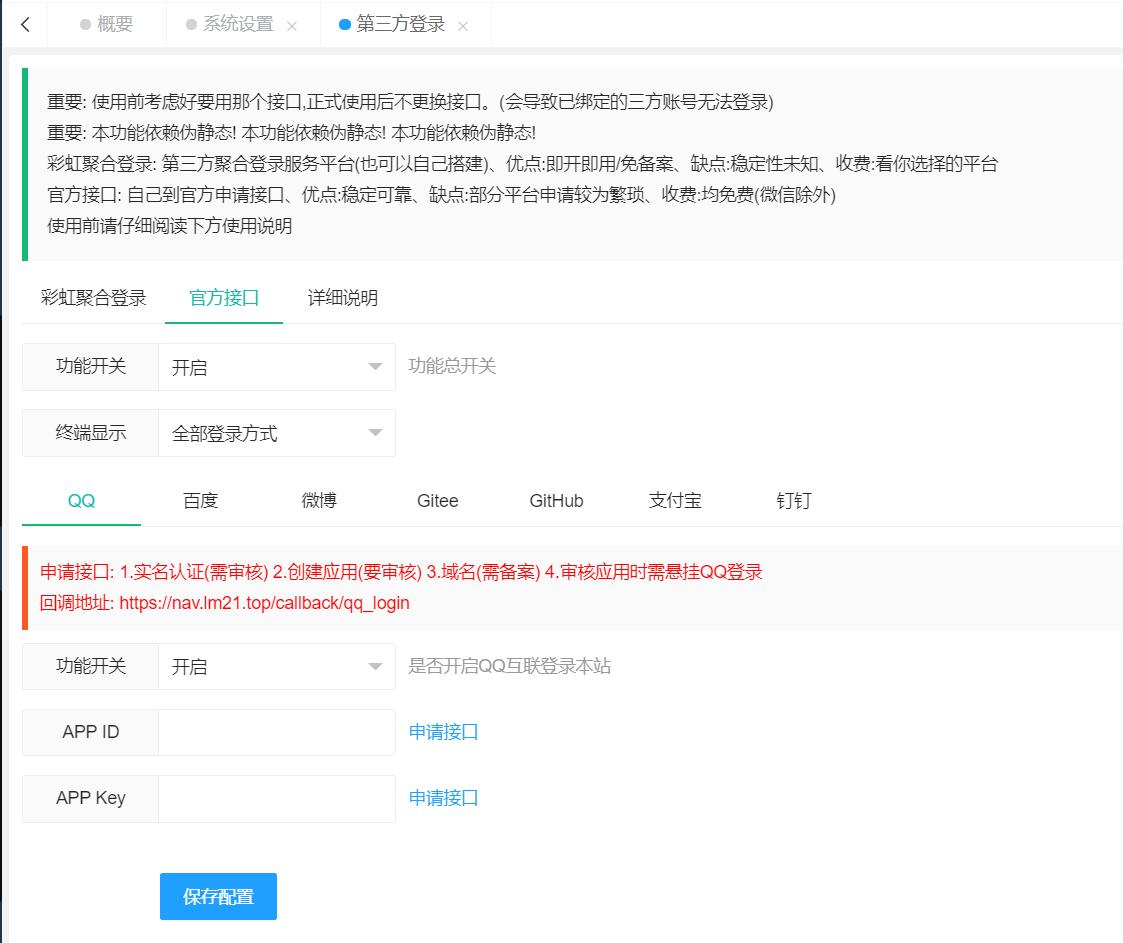1123x943 pixels.
Task: Close the 第三方登录 tab
Action: point(463,26)
